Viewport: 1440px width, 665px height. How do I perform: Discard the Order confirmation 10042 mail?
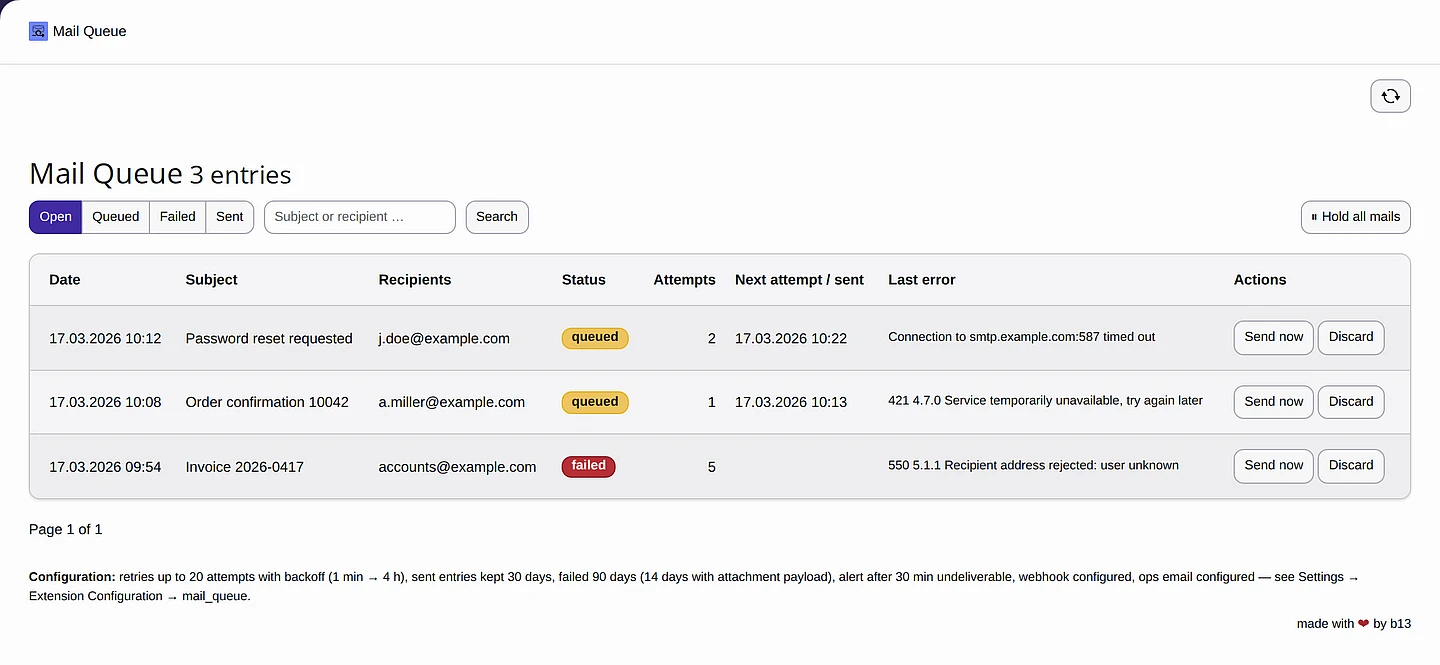(x=1351, y=402)
